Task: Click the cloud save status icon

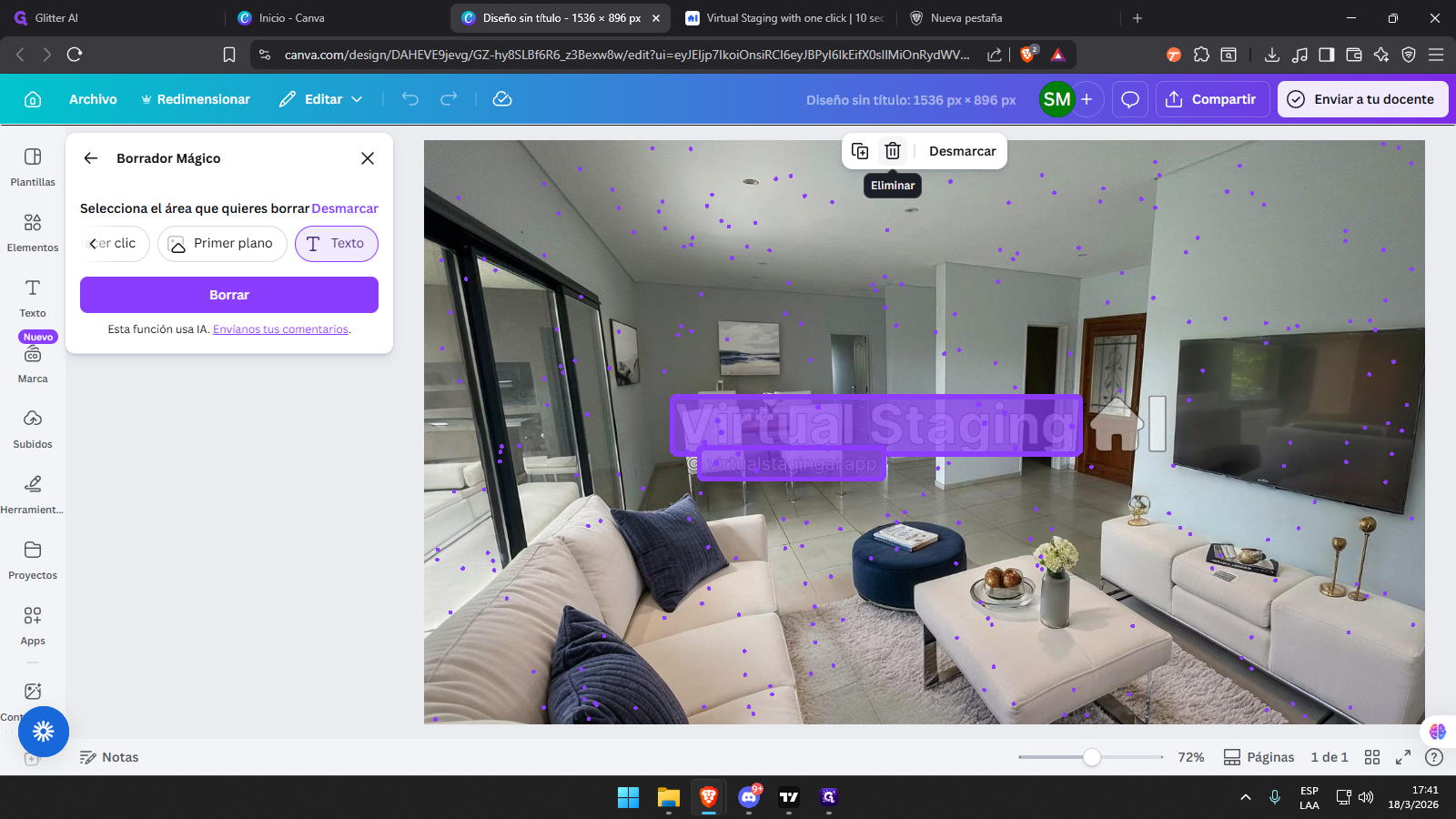Action: click(502, 99)
